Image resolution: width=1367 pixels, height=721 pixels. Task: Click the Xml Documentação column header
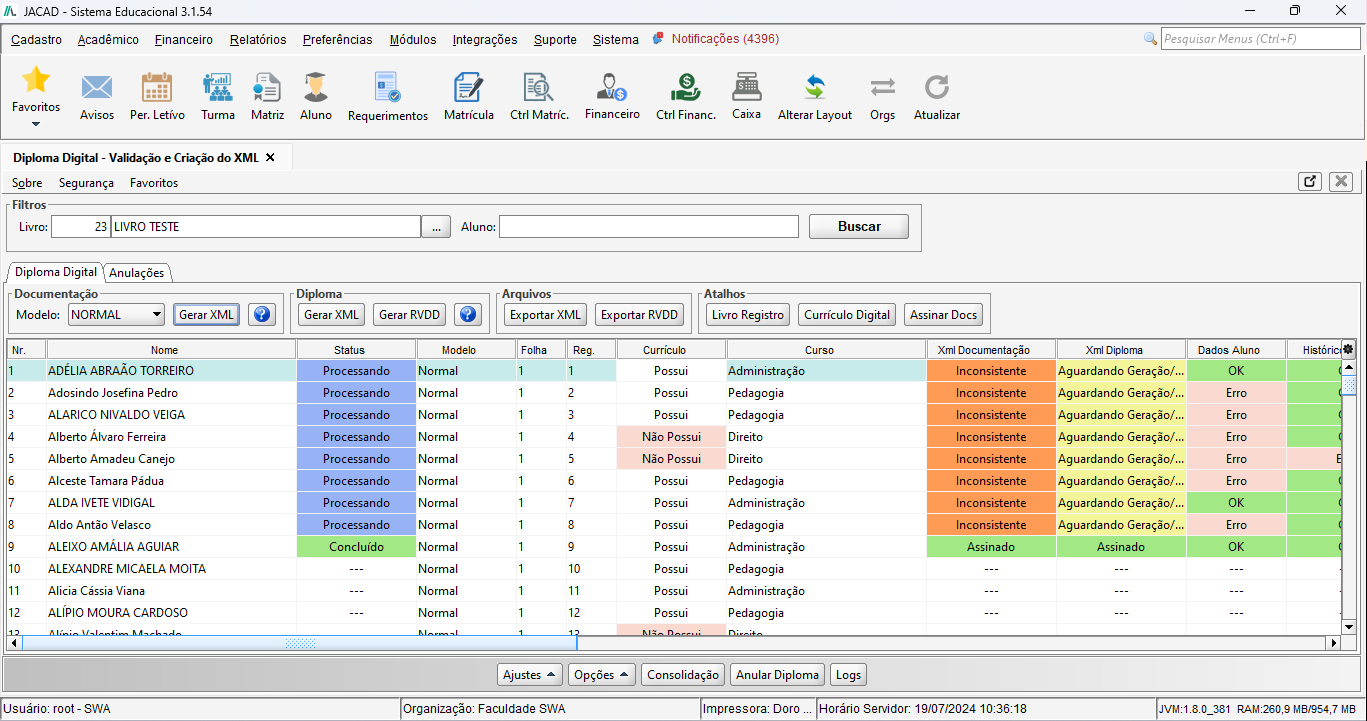click(x=991, y=350)
